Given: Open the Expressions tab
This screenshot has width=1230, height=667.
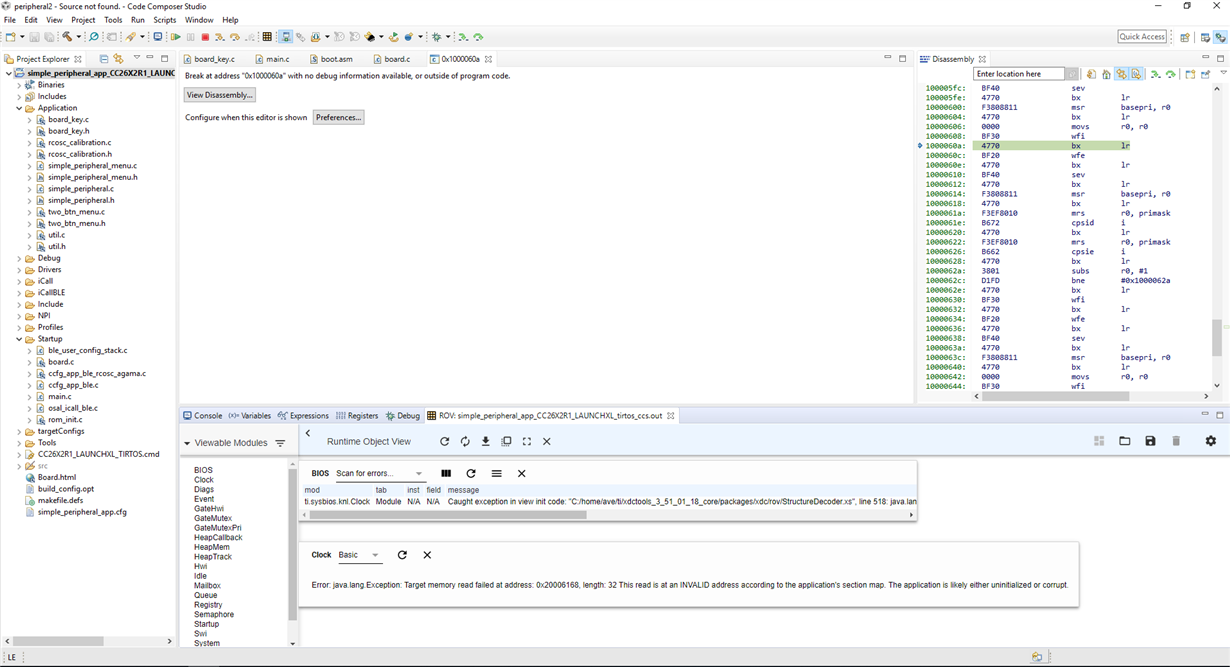Looking at the screenshot, I should [x=303, y=416].
